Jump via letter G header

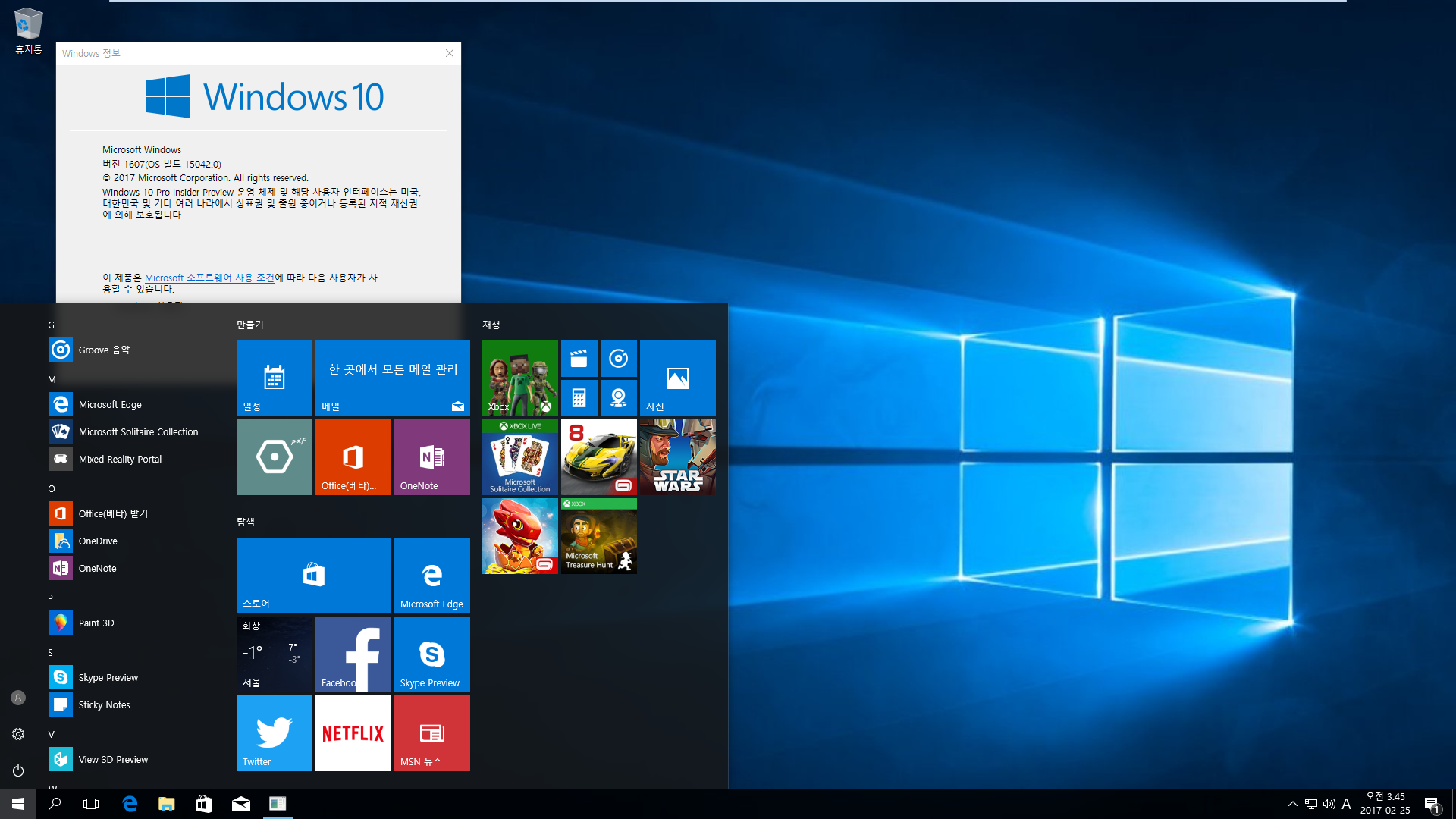[x=52, y=325]
